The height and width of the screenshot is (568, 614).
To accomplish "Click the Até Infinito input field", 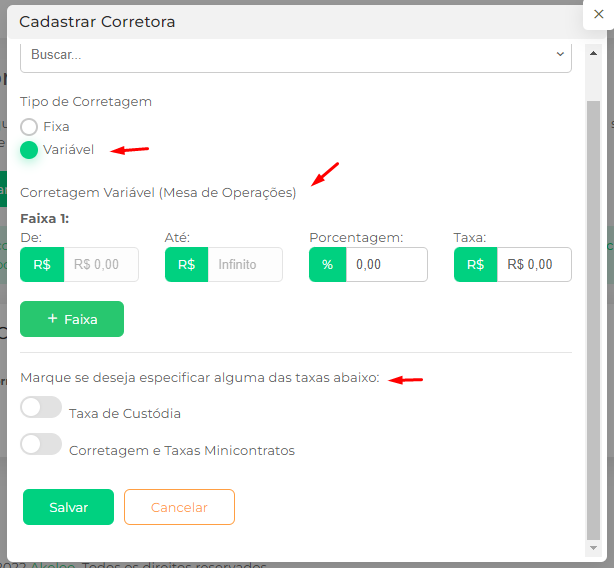I will (245, 265).
